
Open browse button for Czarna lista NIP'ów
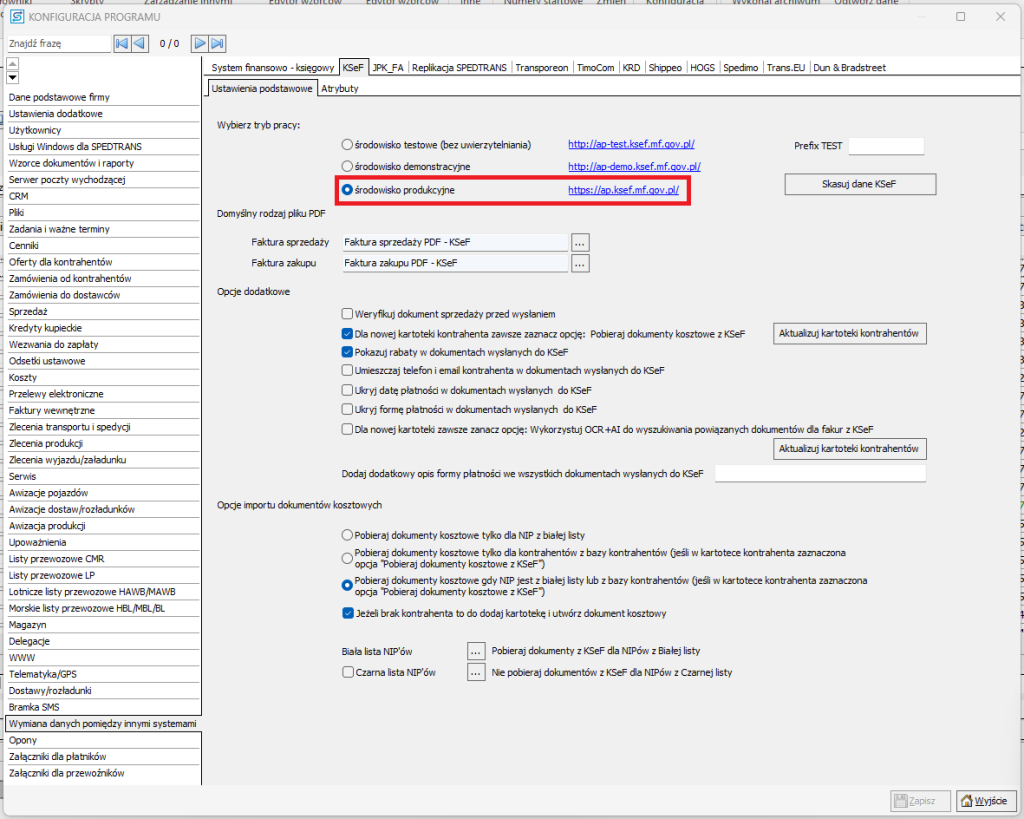tap(477, 673)
